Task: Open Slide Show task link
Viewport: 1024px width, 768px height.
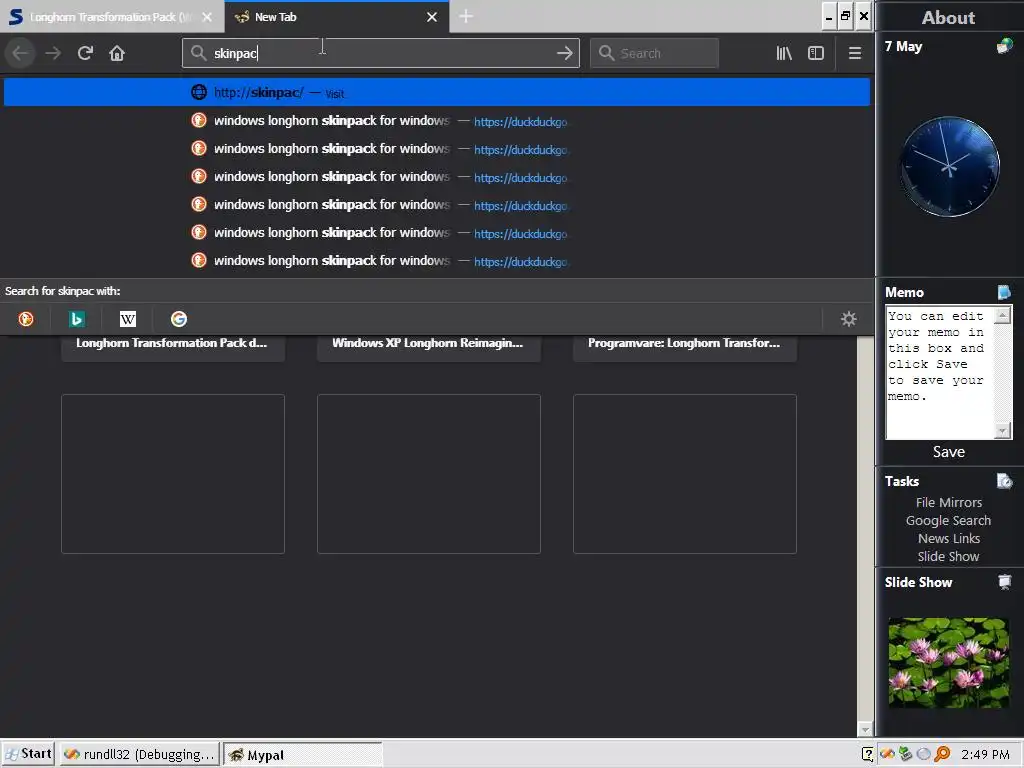Action: pyautogui.click(x=948, y=556)
